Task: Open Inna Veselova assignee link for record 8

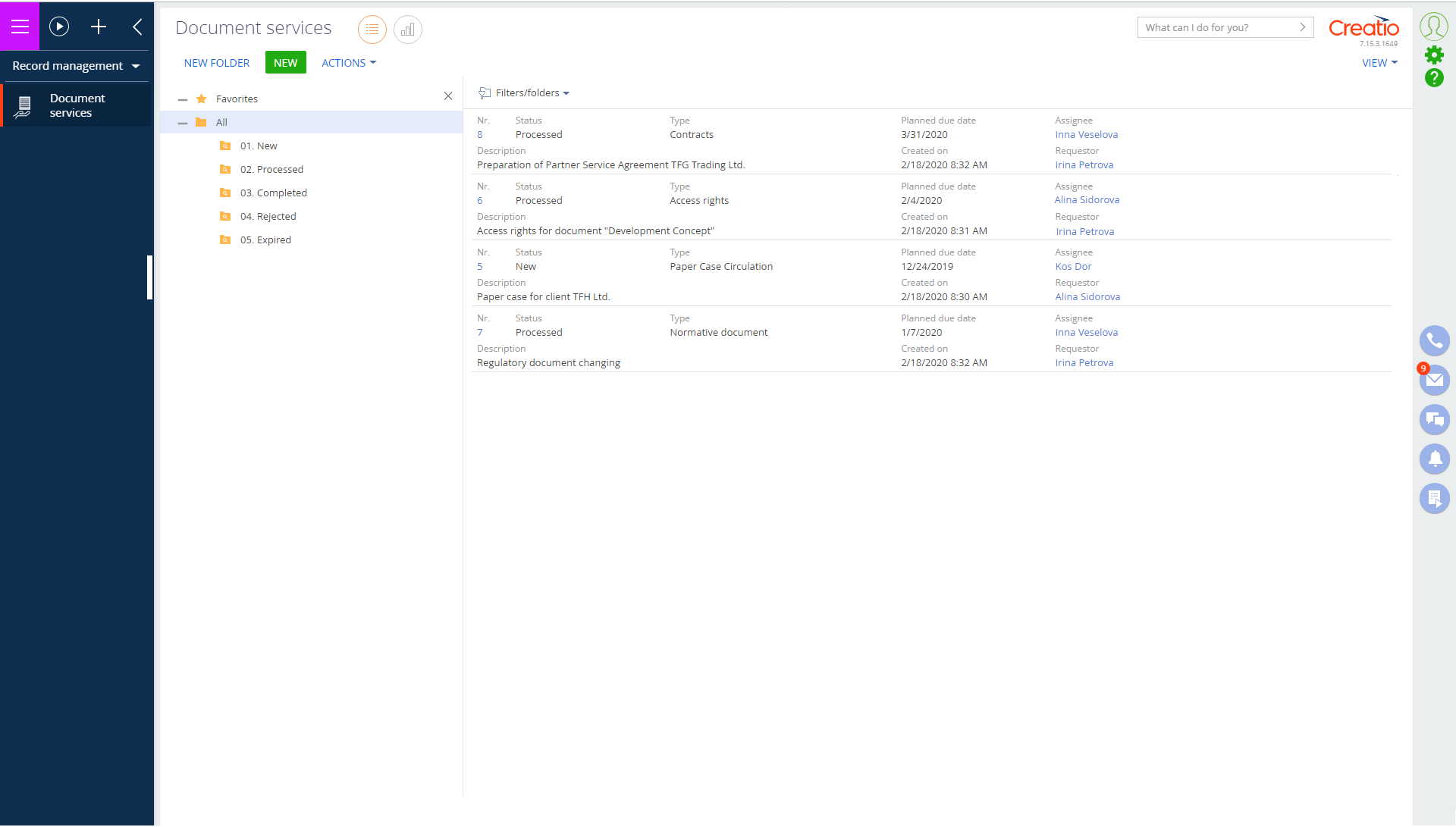Action: [1086, 135]
